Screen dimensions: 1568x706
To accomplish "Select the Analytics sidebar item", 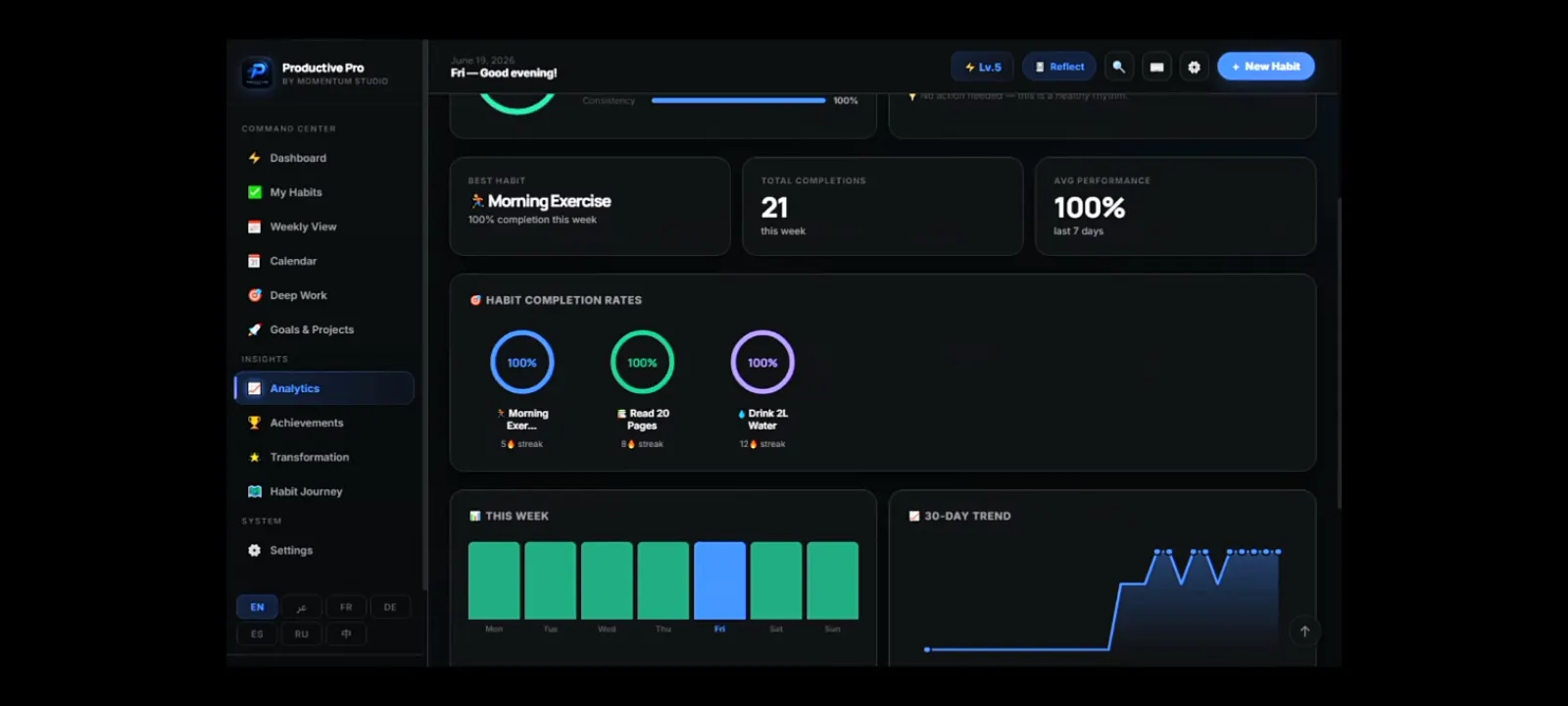I will coord(324,388).
